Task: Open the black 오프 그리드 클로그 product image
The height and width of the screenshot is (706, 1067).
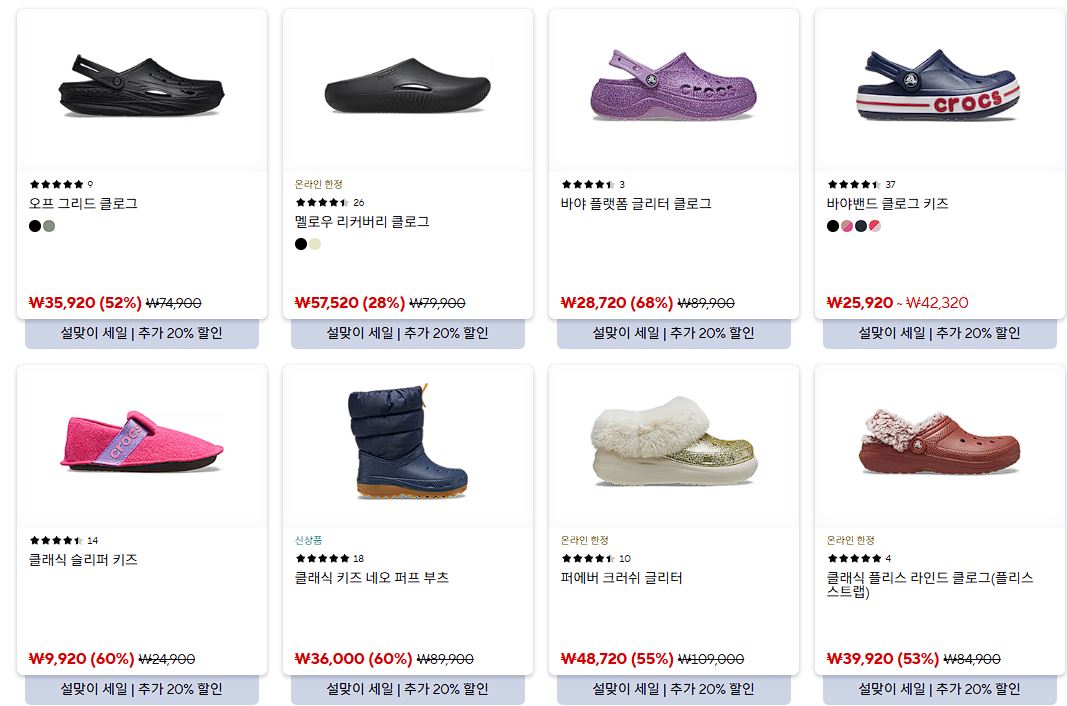Action: [142, 87]
